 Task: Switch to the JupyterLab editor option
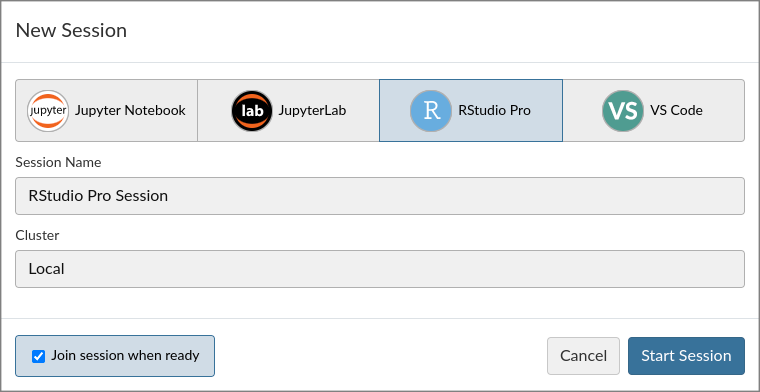pyautogui.click(x=288, y=110)
